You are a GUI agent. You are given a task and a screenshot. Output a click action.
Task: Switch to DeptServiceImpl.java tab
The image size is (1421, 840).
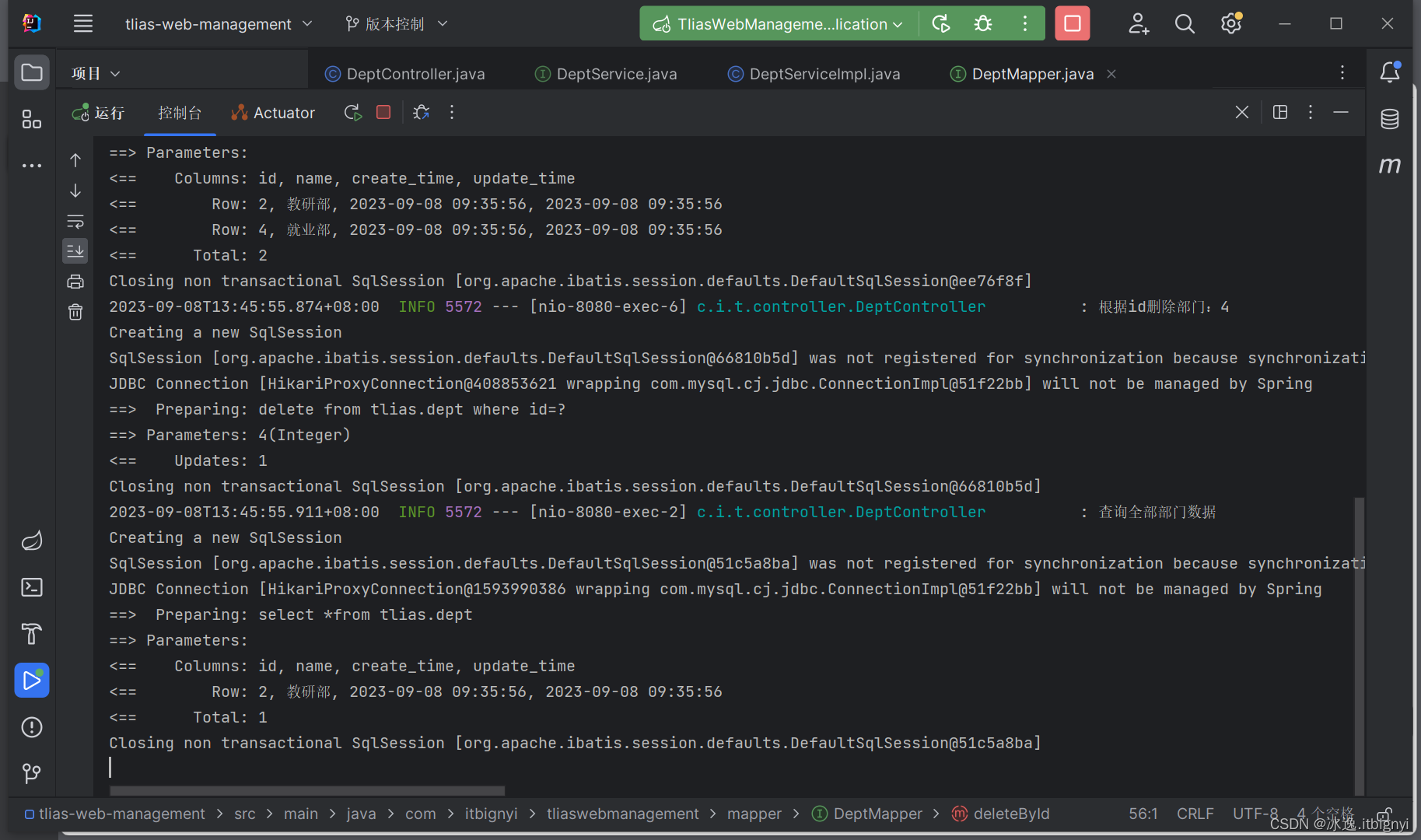pyautogui.click(x=814, y=74)
